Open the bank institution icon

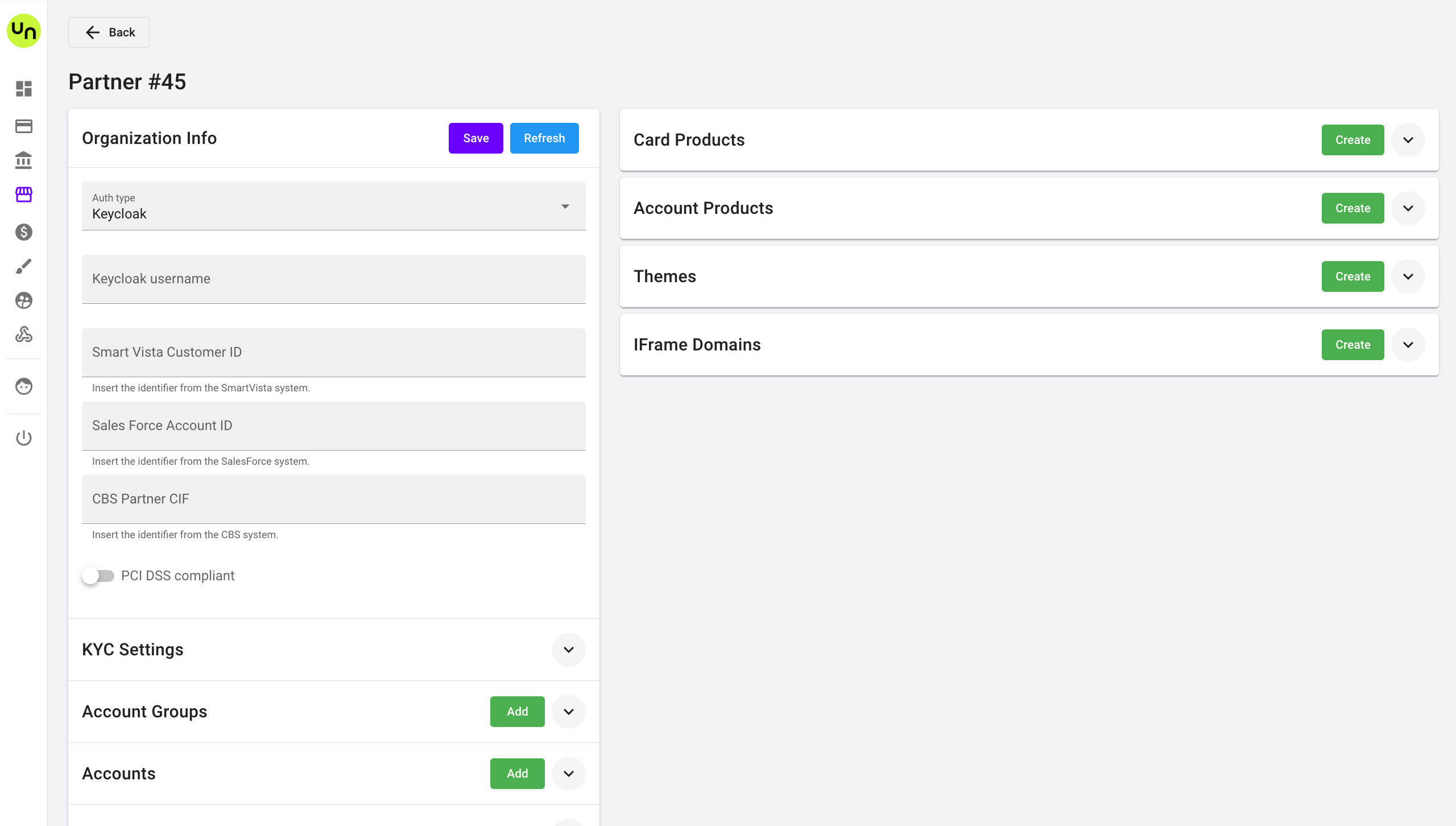click(24, 160)
